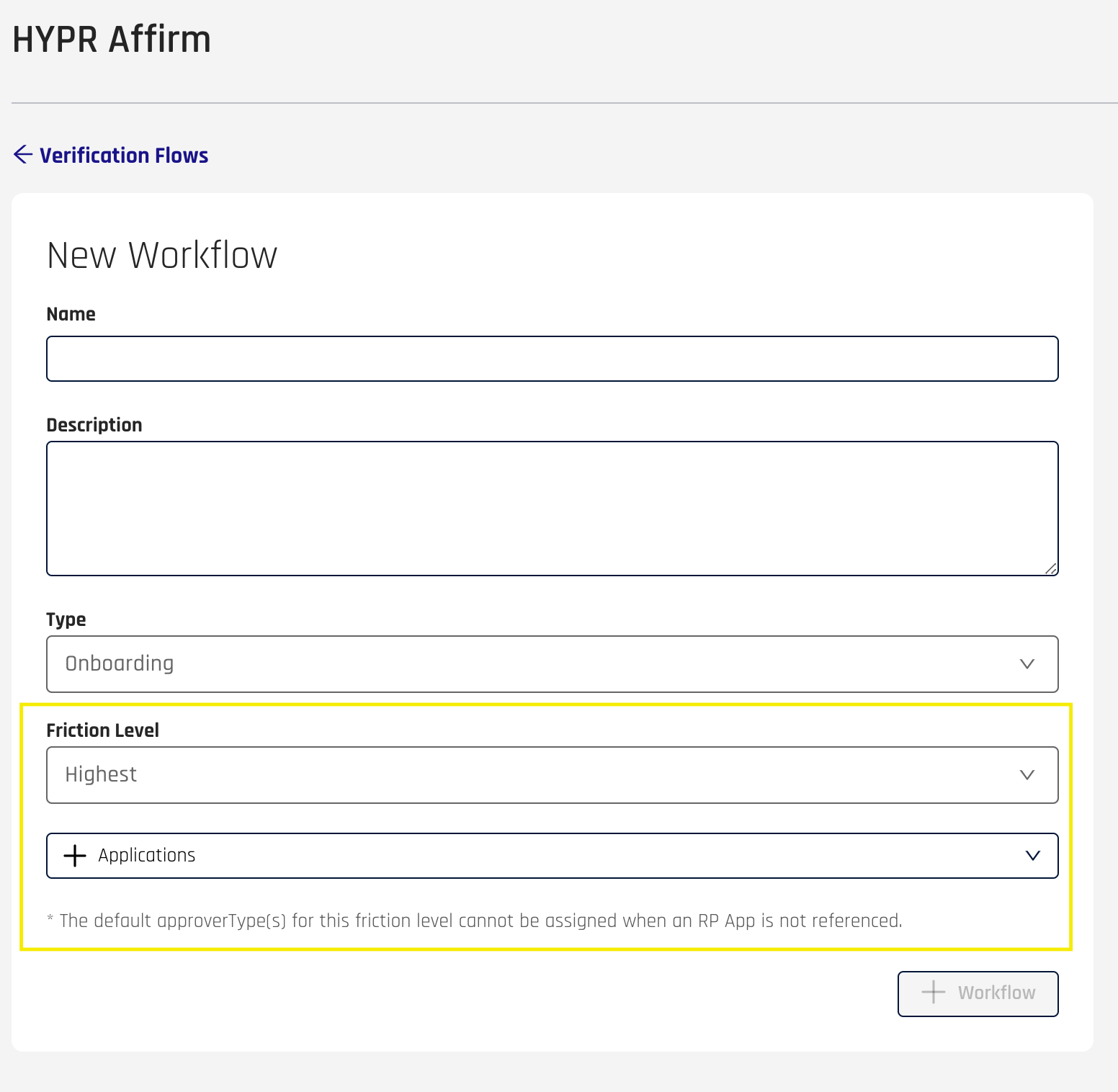Focus the Name input field
The image size is (1118, 1092).
point(552,359)
